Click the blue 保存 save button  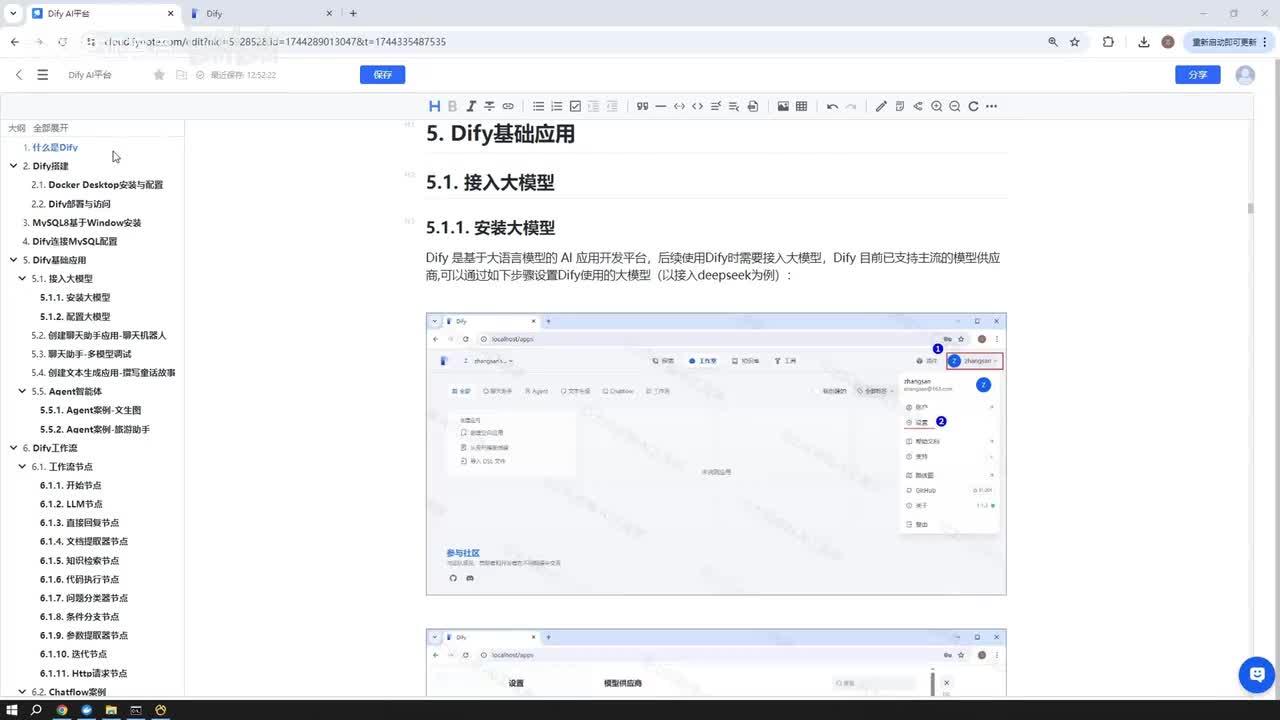coord(382,75)
